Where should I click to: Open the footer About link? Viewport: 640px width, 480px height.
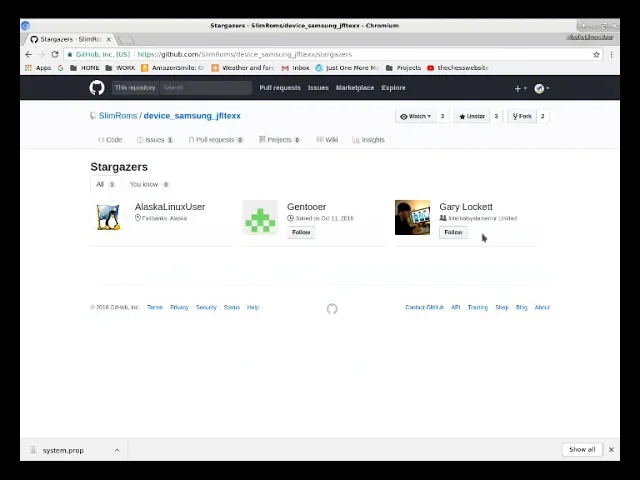pyautogui.click(x=542, y=307)
